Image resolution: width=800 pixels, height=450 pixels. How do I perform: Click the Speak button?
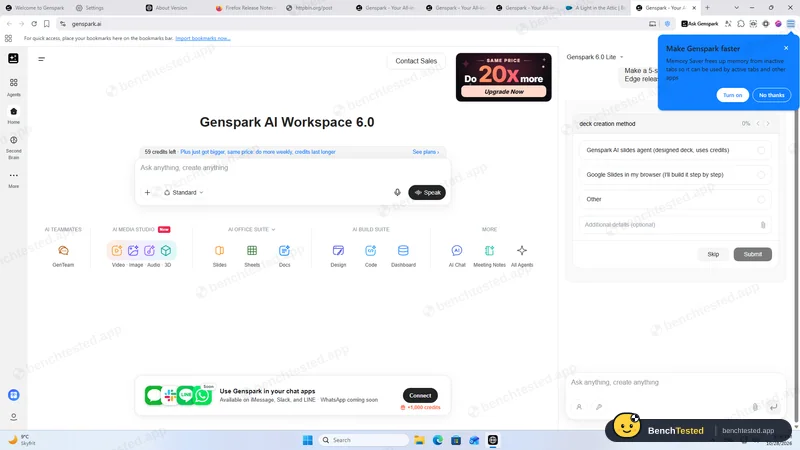click(x=427, y=192)
